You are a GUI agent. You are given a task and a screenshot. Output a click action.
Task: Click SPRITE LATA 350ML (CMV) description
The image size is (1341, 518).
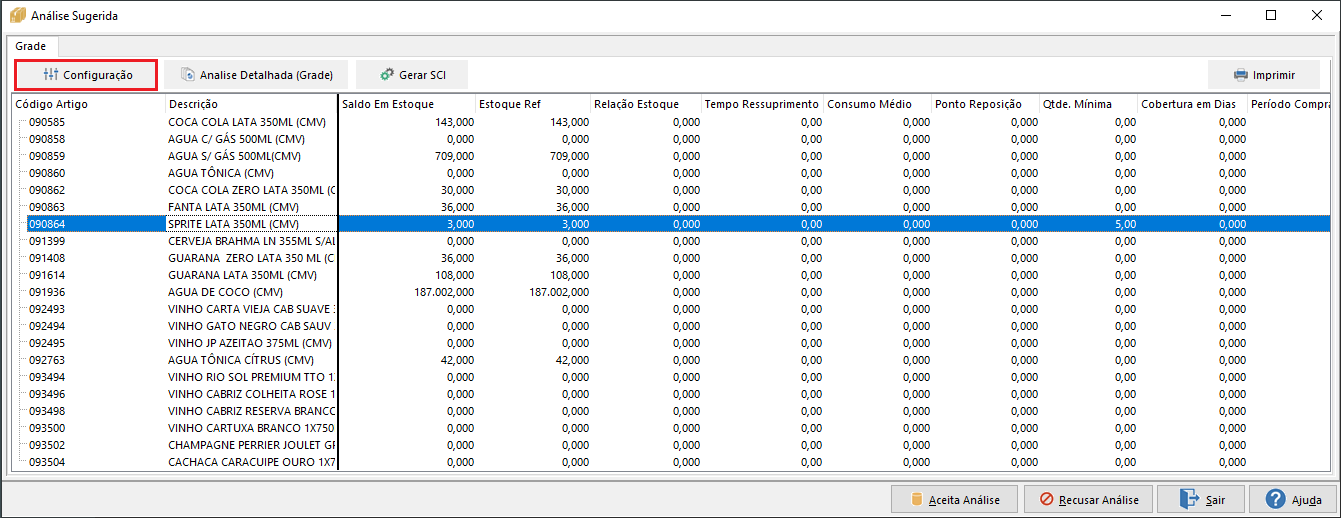click(x=234, y=224)
